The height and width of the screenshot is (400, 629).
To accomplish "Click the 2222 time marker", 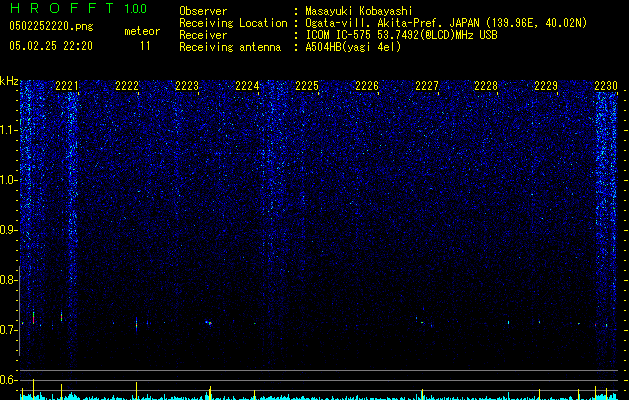I will 127,86.
